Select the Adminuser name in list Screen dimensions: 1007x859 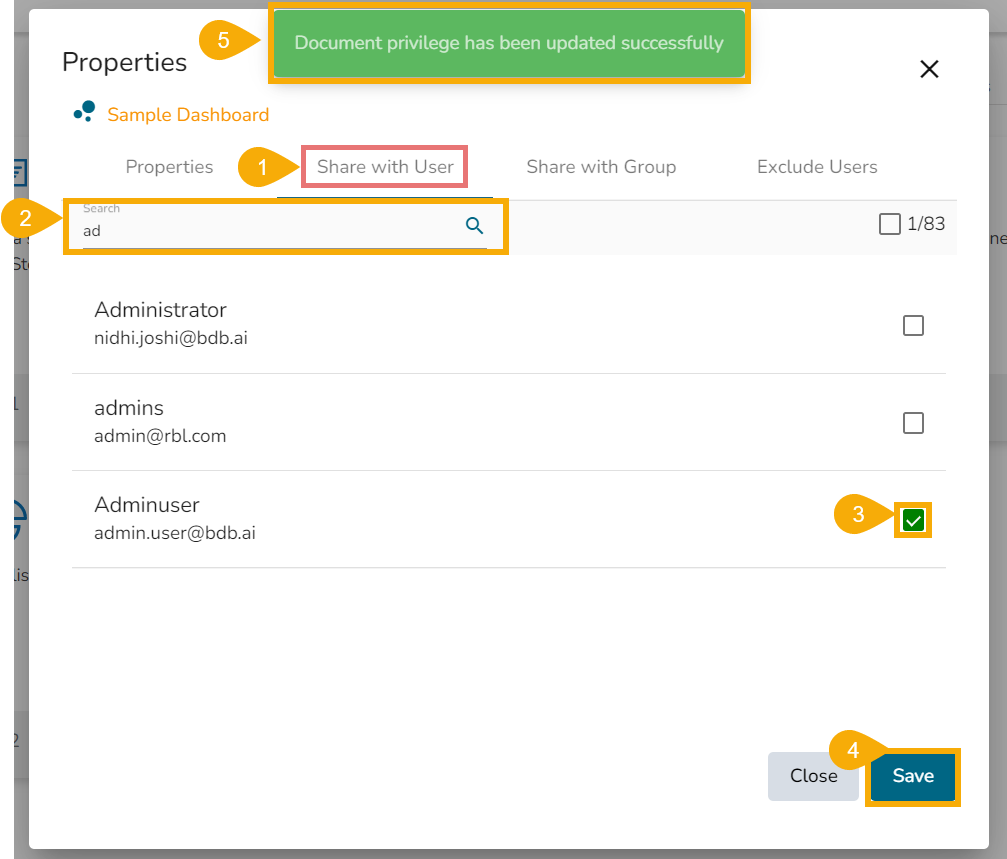tap(147, 505)
